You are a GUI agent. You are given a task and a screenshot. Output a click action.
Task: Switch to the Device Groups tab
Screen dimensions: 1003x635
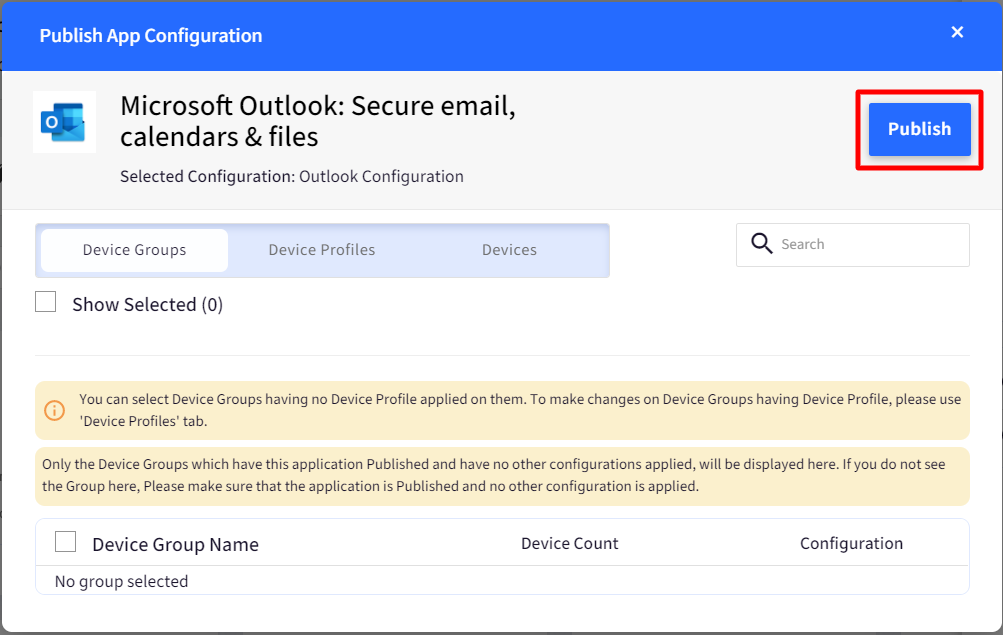tap(134, 250)
